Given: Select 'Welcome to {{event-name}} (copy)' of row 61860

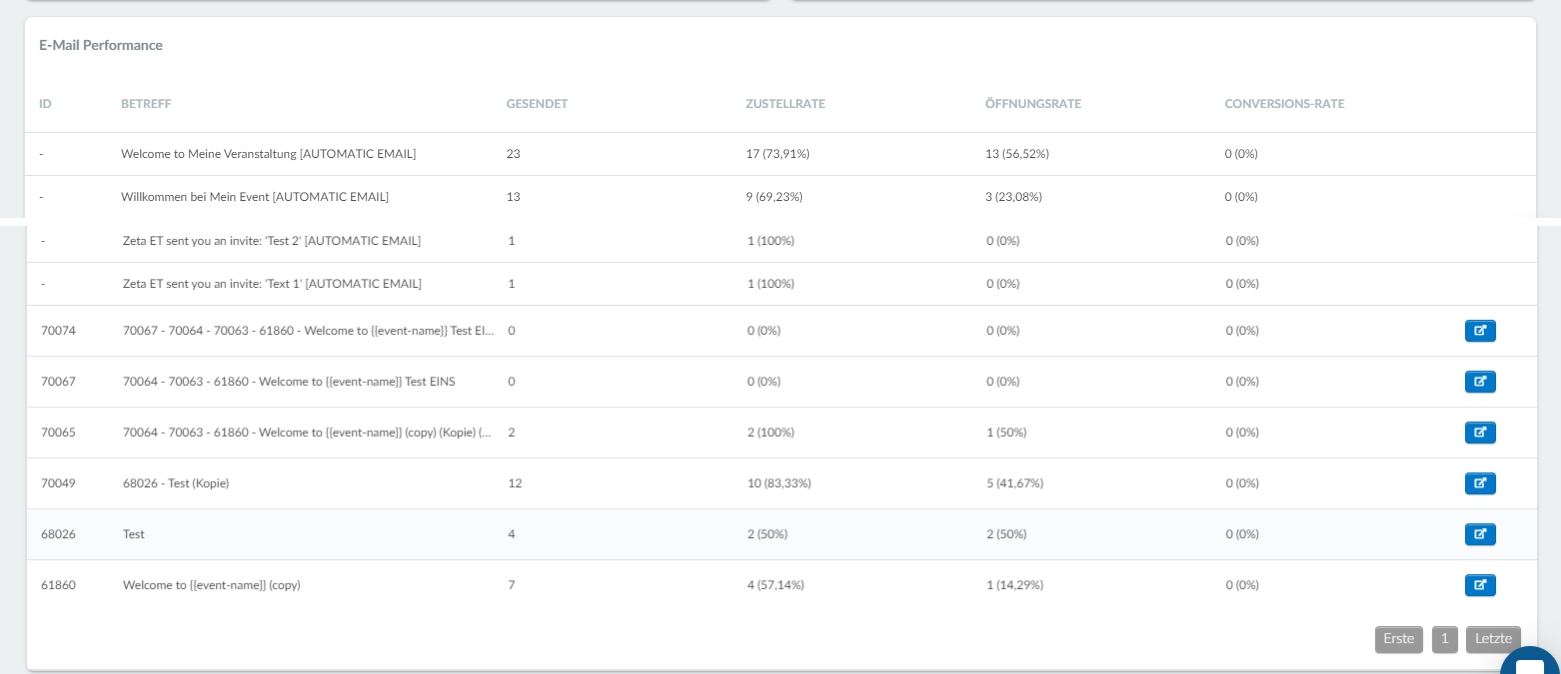Looking at the screenshot, I should [x=212, y=585].
